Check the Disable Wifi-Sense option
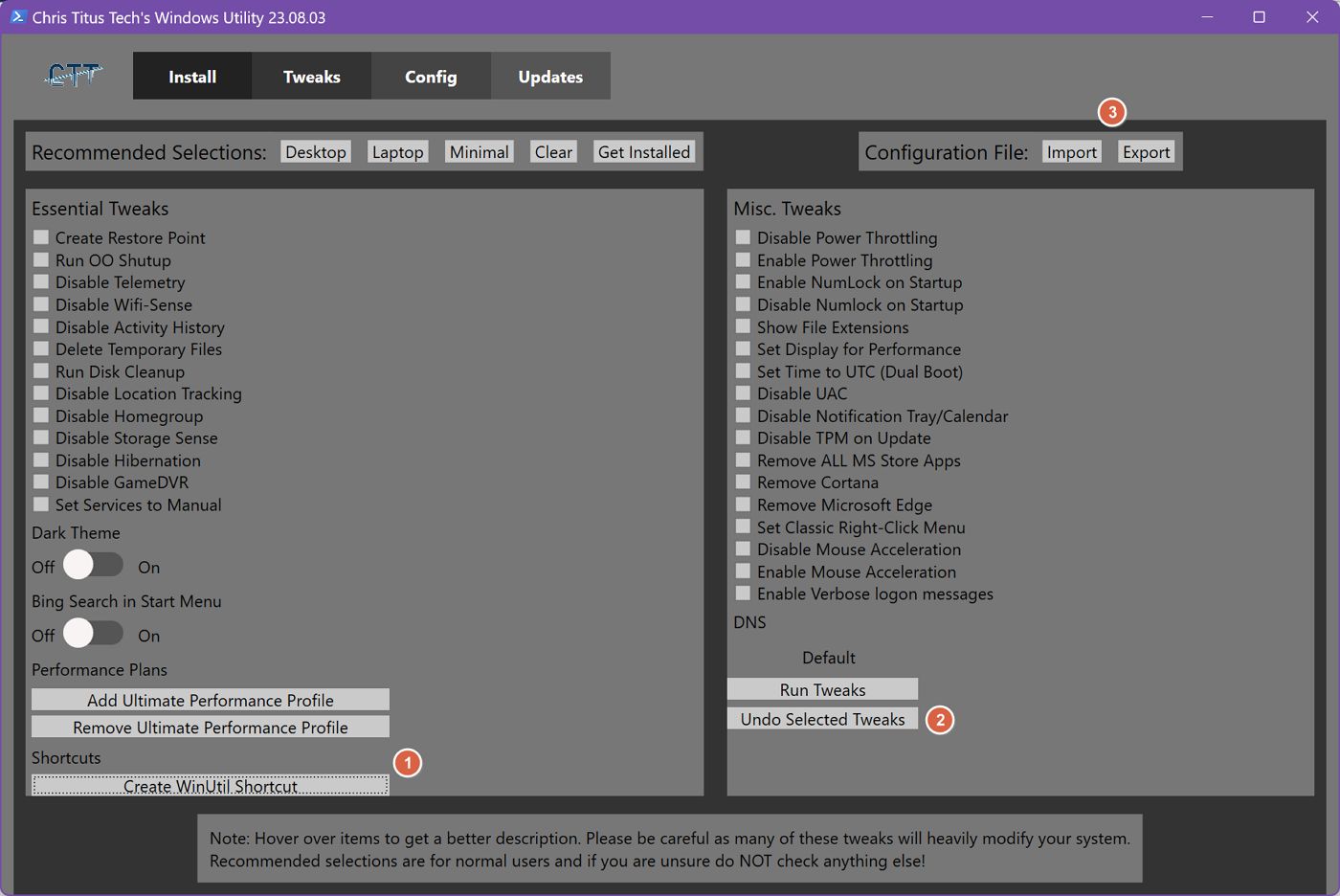1340x896 pixels. 41,304
